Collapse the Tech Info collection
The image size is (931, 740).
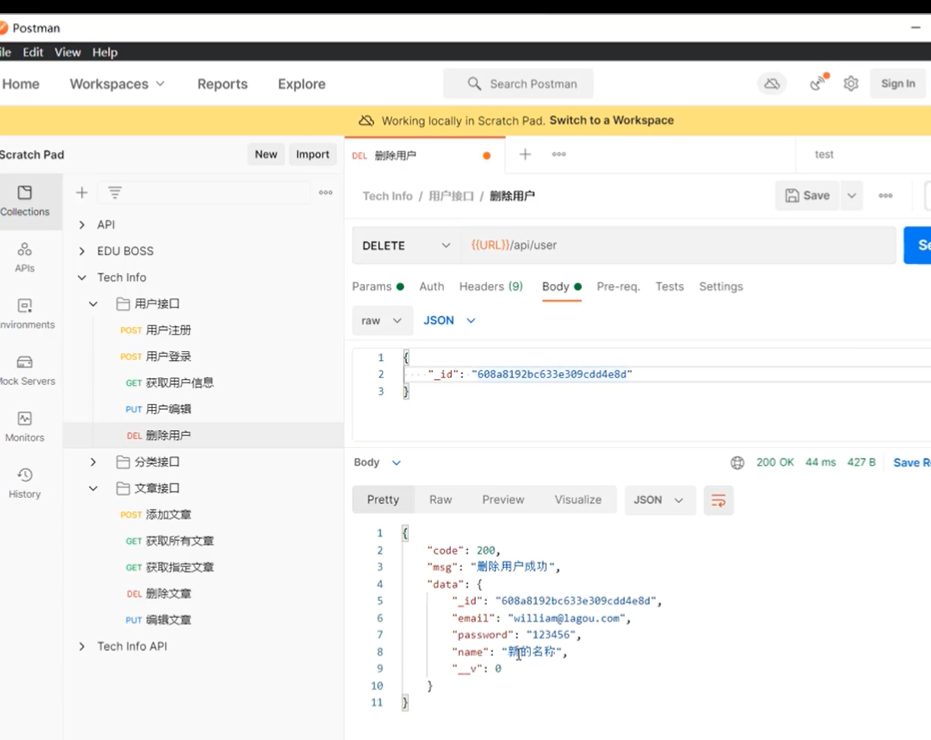[82, 277]
